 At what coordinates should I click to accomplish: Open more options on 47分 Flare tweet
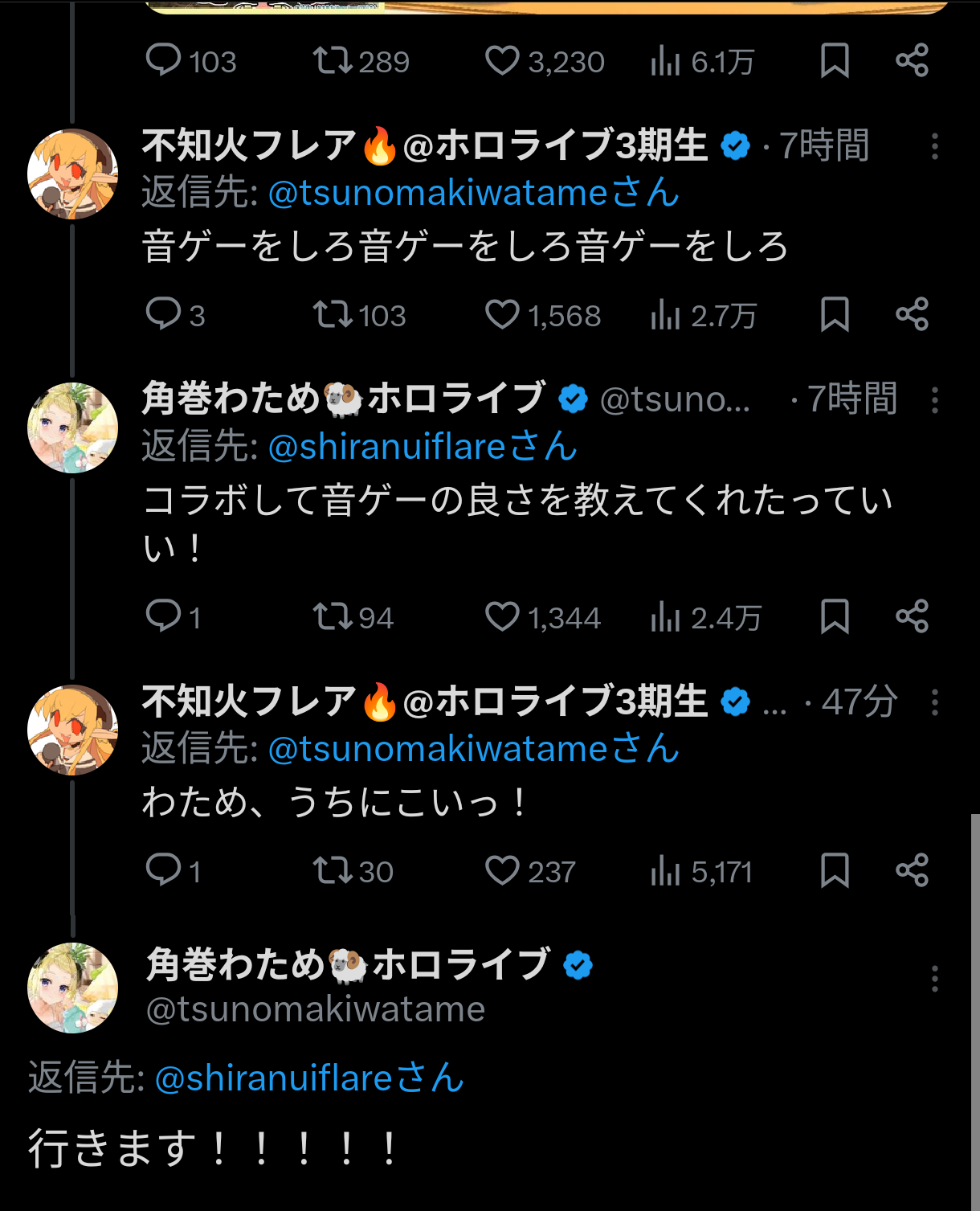coord(934,702)
